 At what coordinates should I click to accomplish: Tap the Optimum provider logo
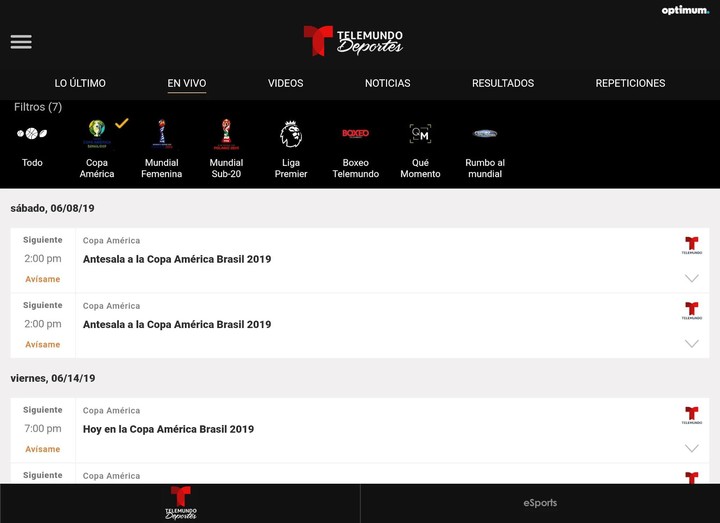[685, 10]
